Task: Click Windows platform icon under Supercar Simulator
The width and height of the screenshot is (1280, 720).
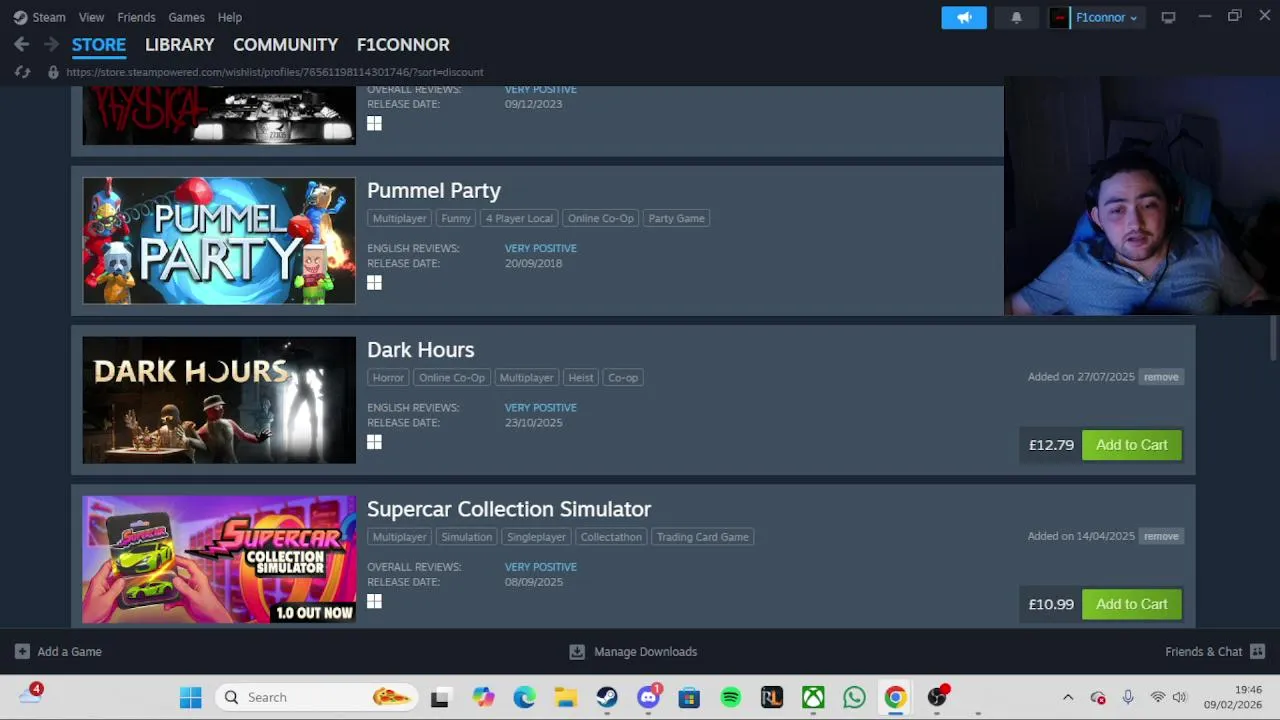Action: (374, 601)
